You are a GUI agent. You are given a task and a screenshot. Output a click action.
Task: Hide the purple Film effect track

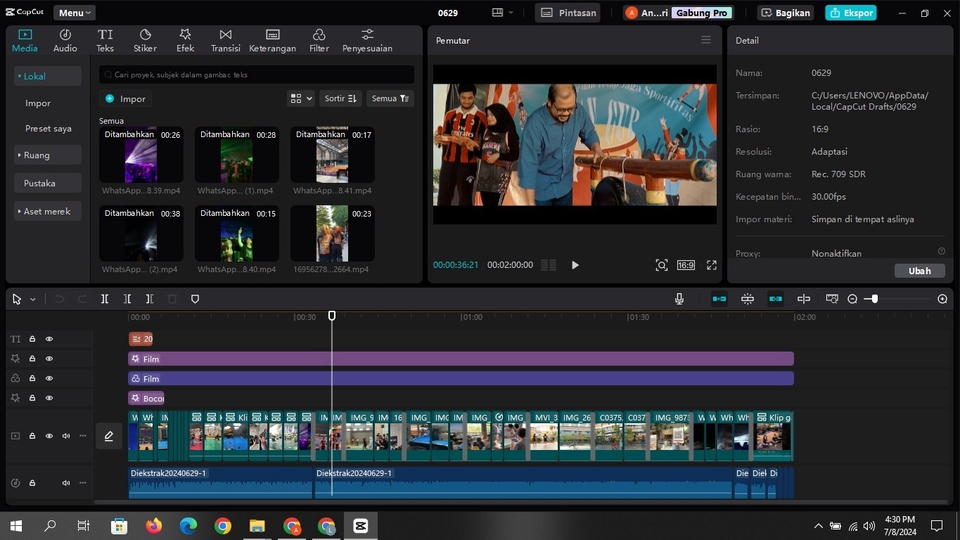click(49, 358)
